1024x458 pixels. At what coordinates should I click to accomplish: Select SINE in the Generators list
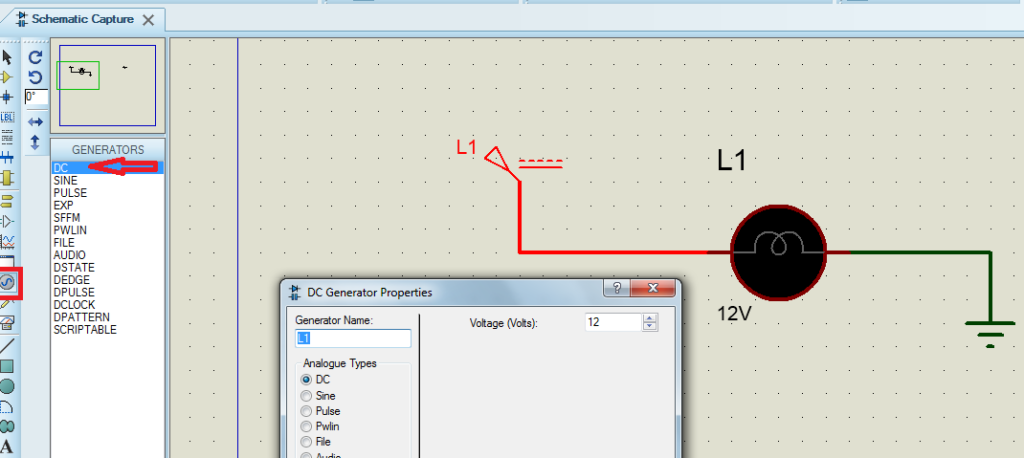[x=65, y=181]
